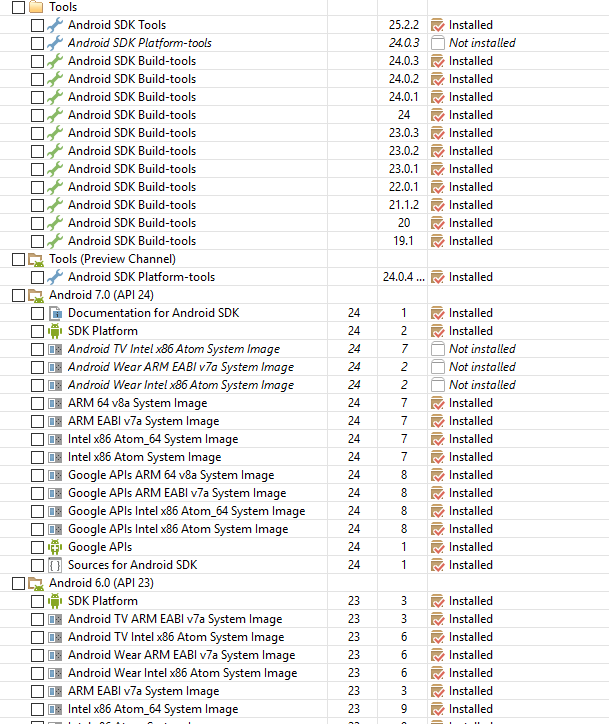Screen dimensions: 609x724
Task: Tick the Intel x86 Atom System Image checkbox
Action: click(x=37, y=458)
